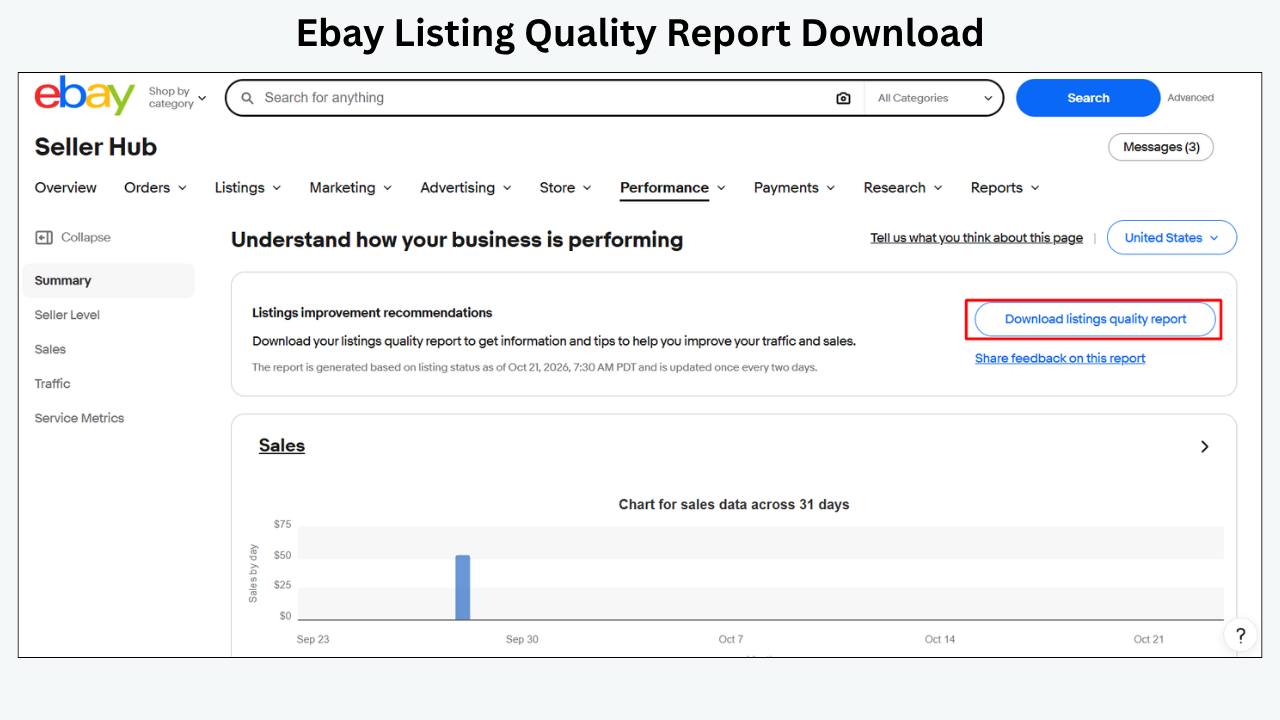Expand the Listings menu
Screen dimensions: 1280x720
[248, 188]
